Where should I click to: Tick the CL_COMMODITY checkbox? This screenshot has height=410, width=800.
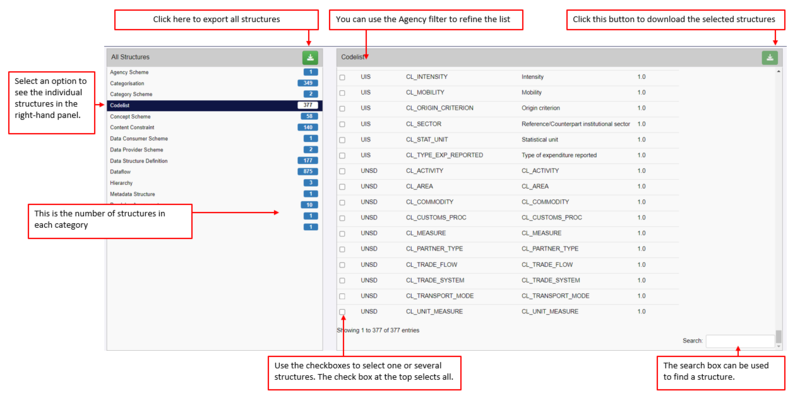click(342, 202)
